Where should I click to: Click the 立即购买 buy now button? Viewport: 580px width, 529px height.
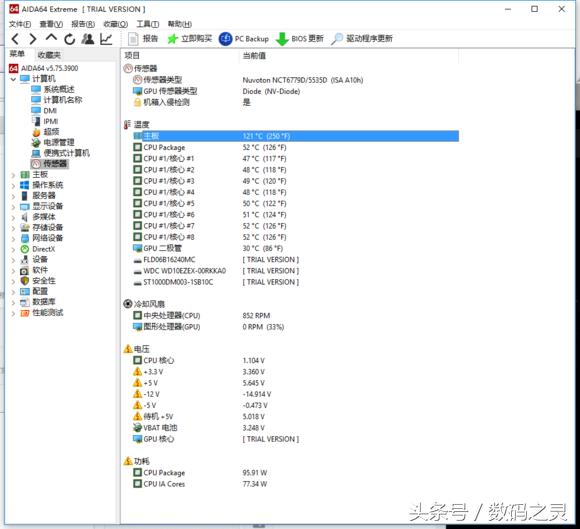(x=189, y=38)
